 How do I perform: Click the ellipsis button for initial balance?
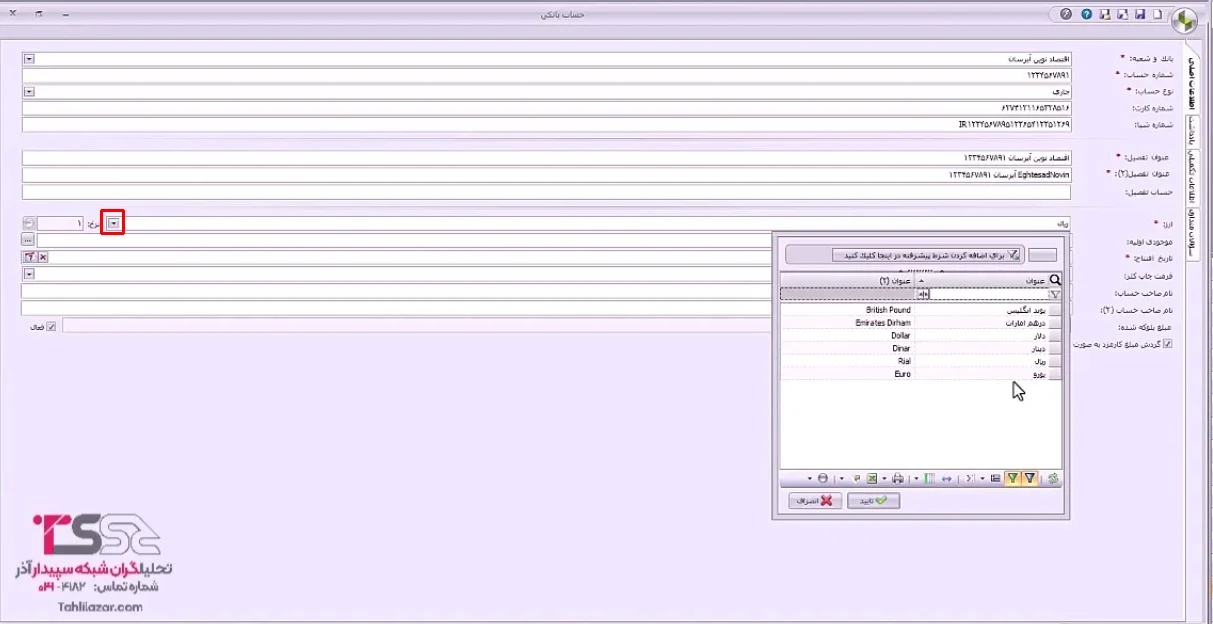(x=28, y=240)
